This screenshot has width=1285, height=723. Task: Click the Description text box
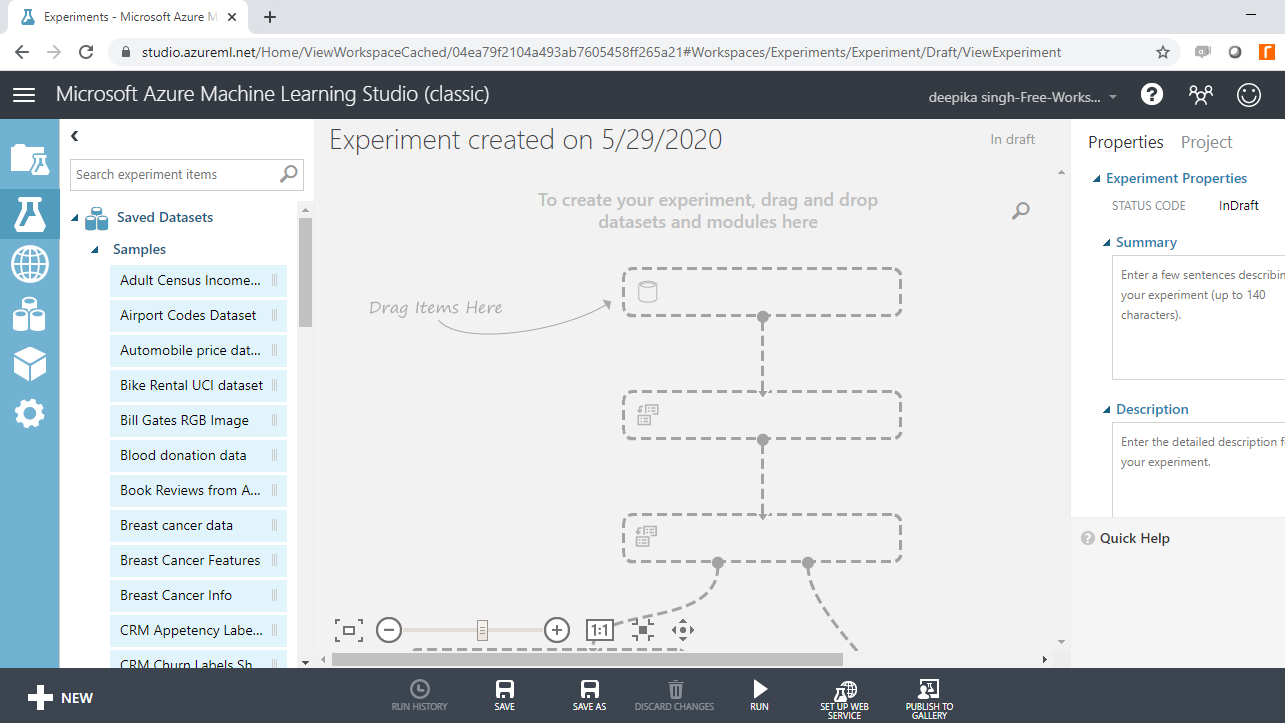click(1198, 469)
